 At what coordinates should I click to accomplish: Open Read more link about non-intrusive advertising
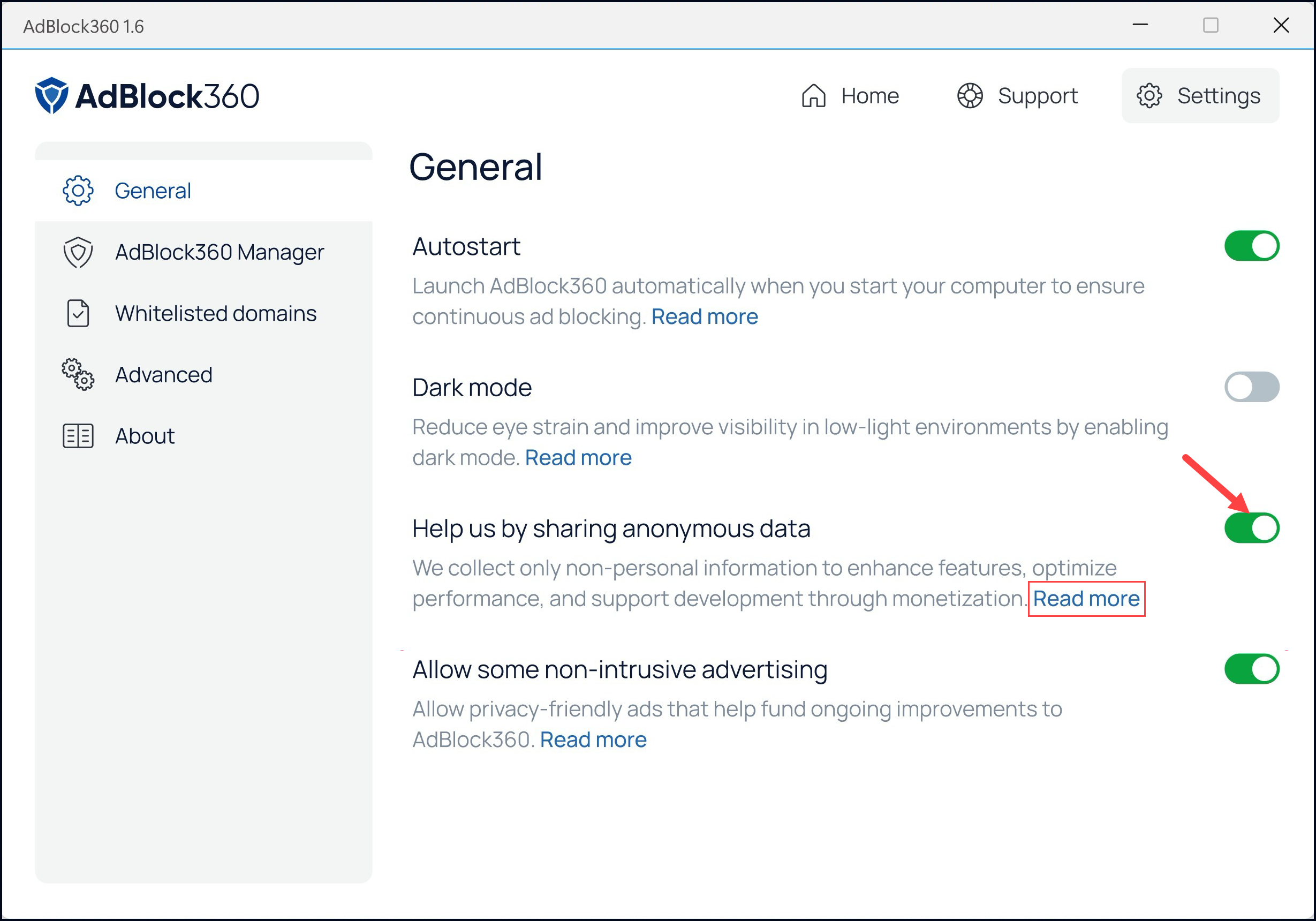pos(593,740)
